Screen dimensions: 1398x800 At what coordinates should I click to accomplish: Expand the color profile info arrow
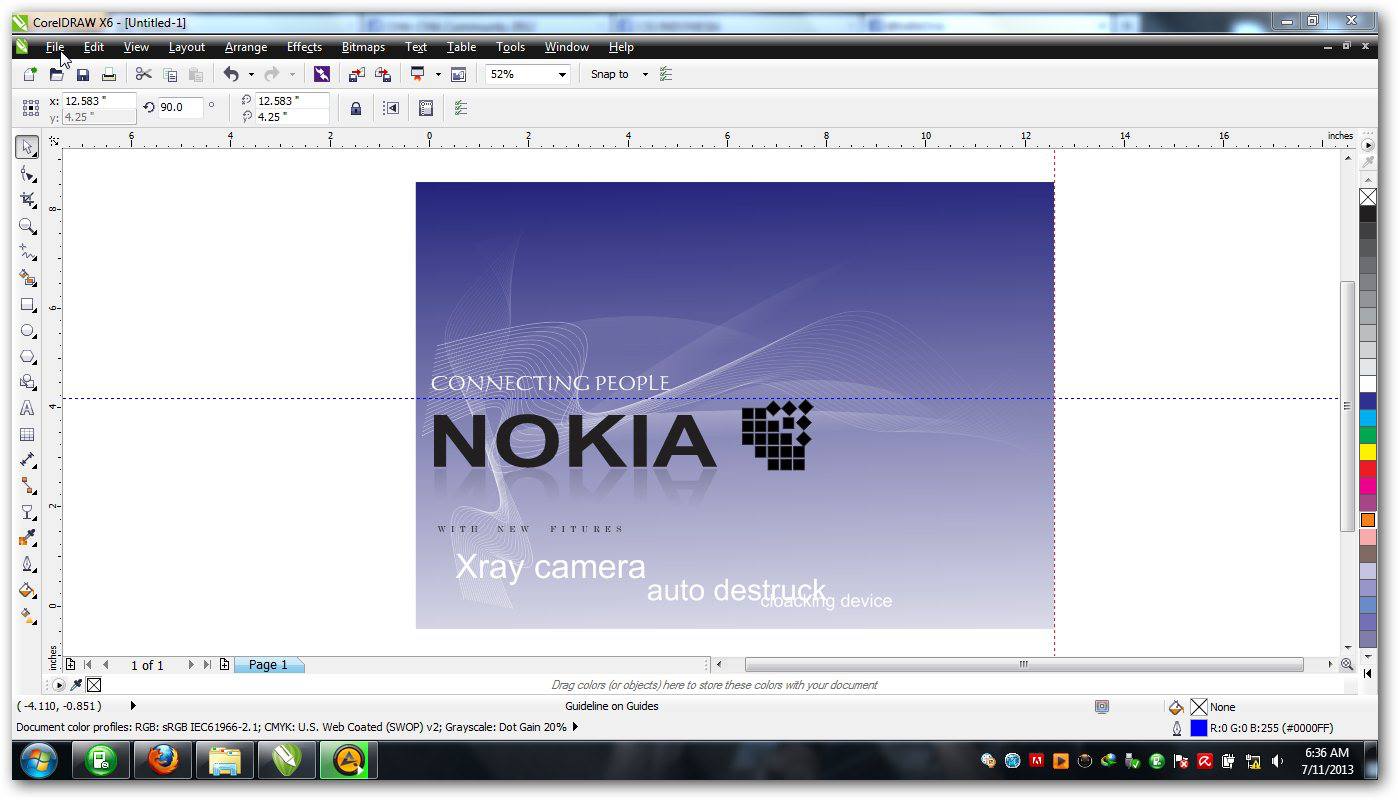click(x=574, y=727)
